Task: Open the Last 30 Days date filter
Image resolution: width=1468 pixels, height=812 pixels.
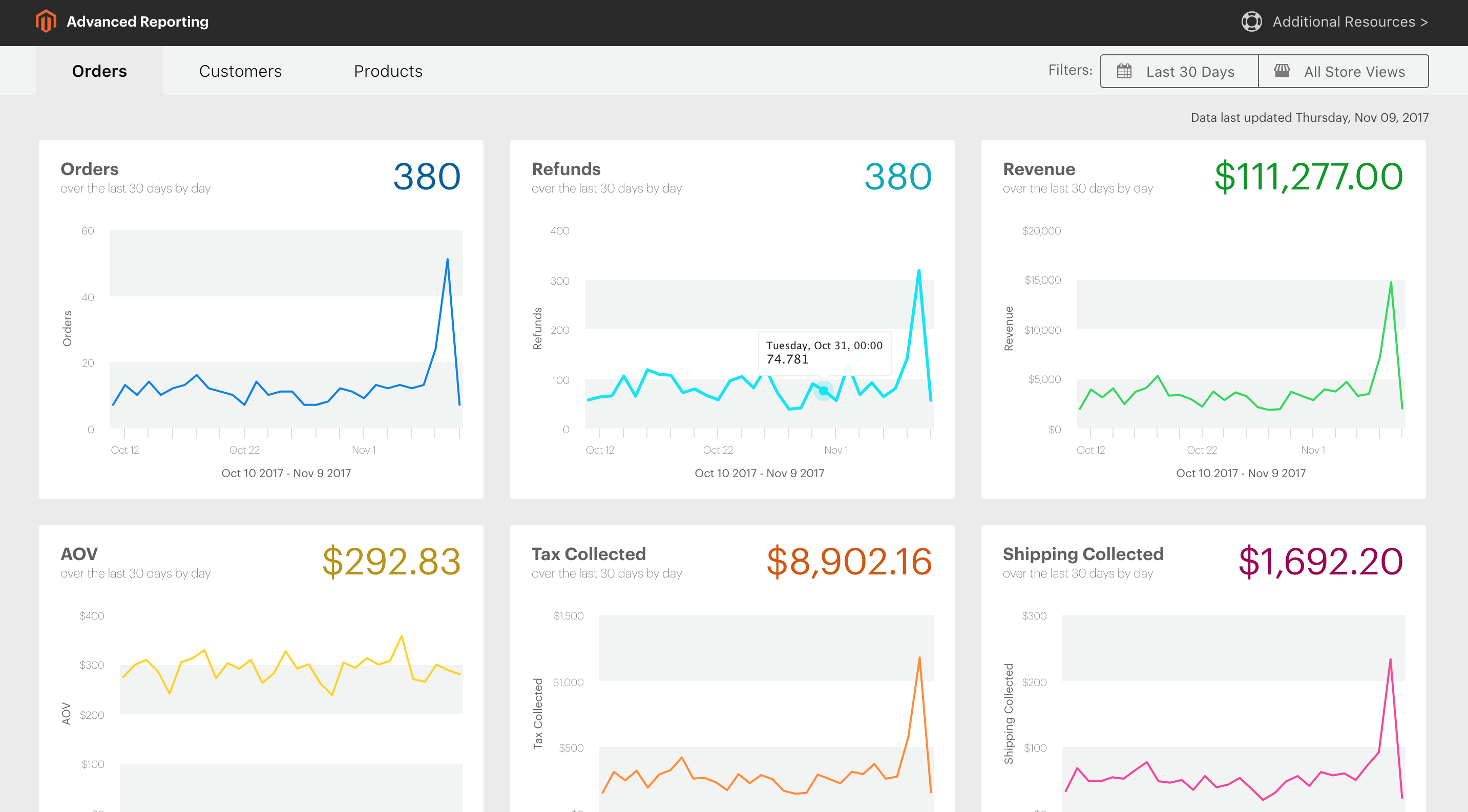Action: [x=1190, y=72]
